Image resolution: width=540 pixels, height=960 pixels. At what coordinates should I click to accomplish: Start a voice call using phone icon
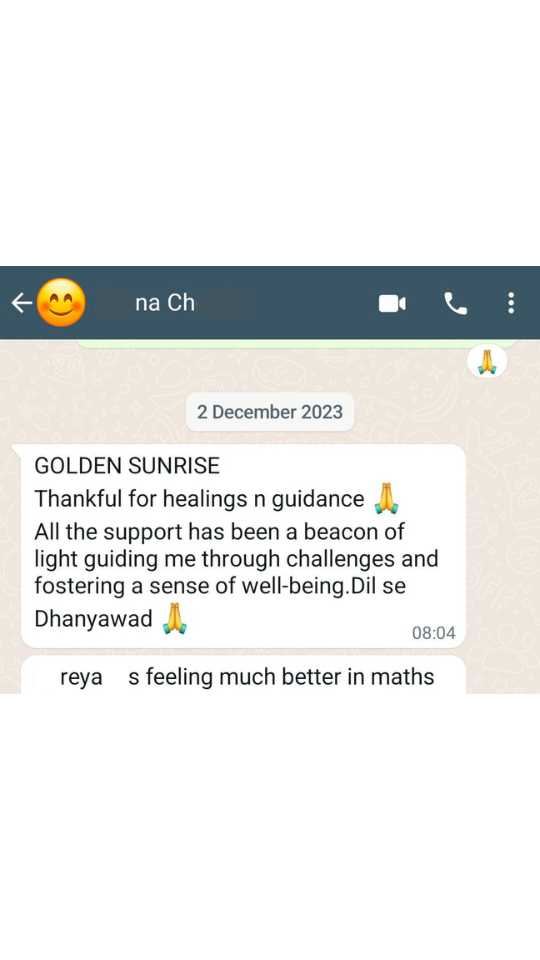point(455,303)
